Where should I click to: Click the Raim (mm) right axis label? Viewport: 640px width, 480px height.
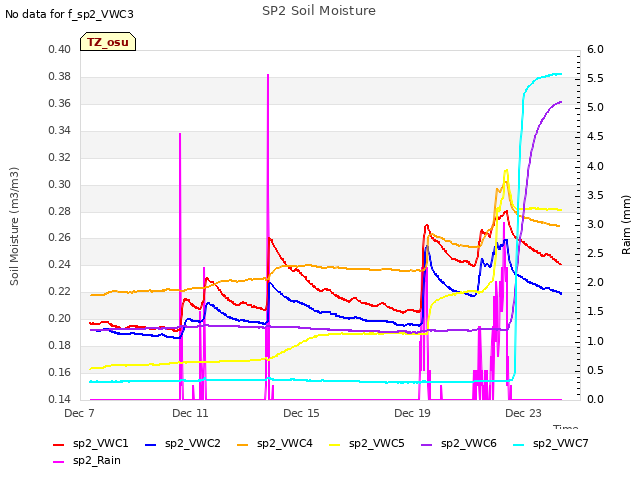[x=626, y=225]
